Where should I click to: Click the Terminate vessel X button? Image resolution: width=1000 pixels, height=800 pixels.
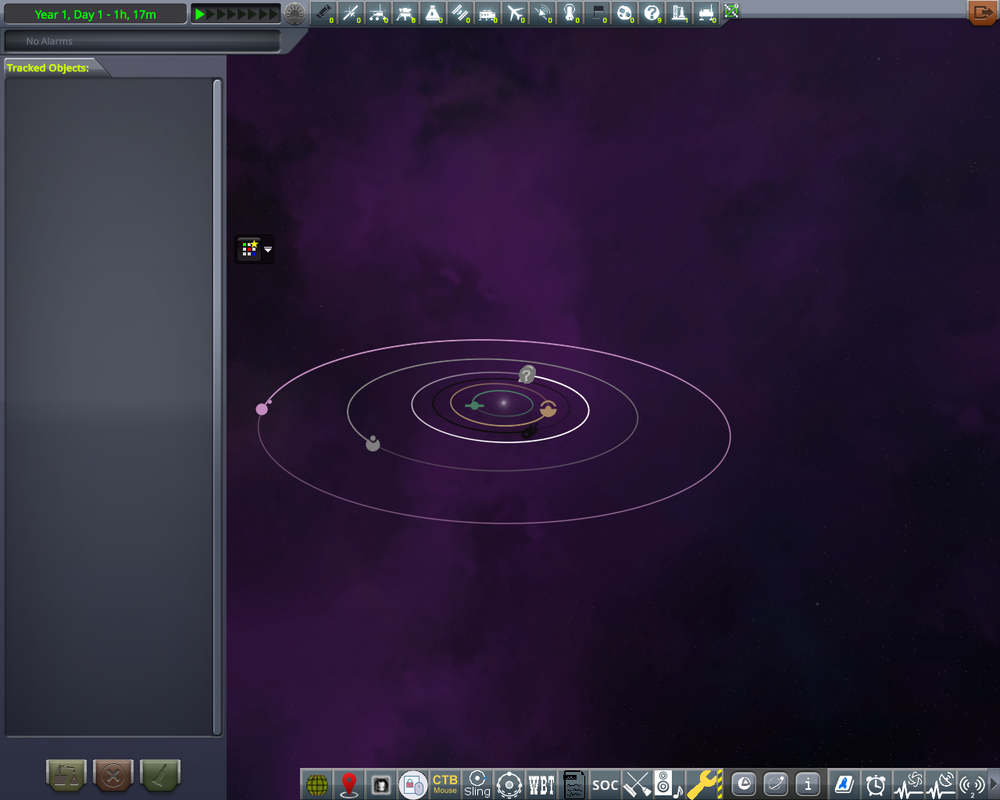tap(114, 775)
